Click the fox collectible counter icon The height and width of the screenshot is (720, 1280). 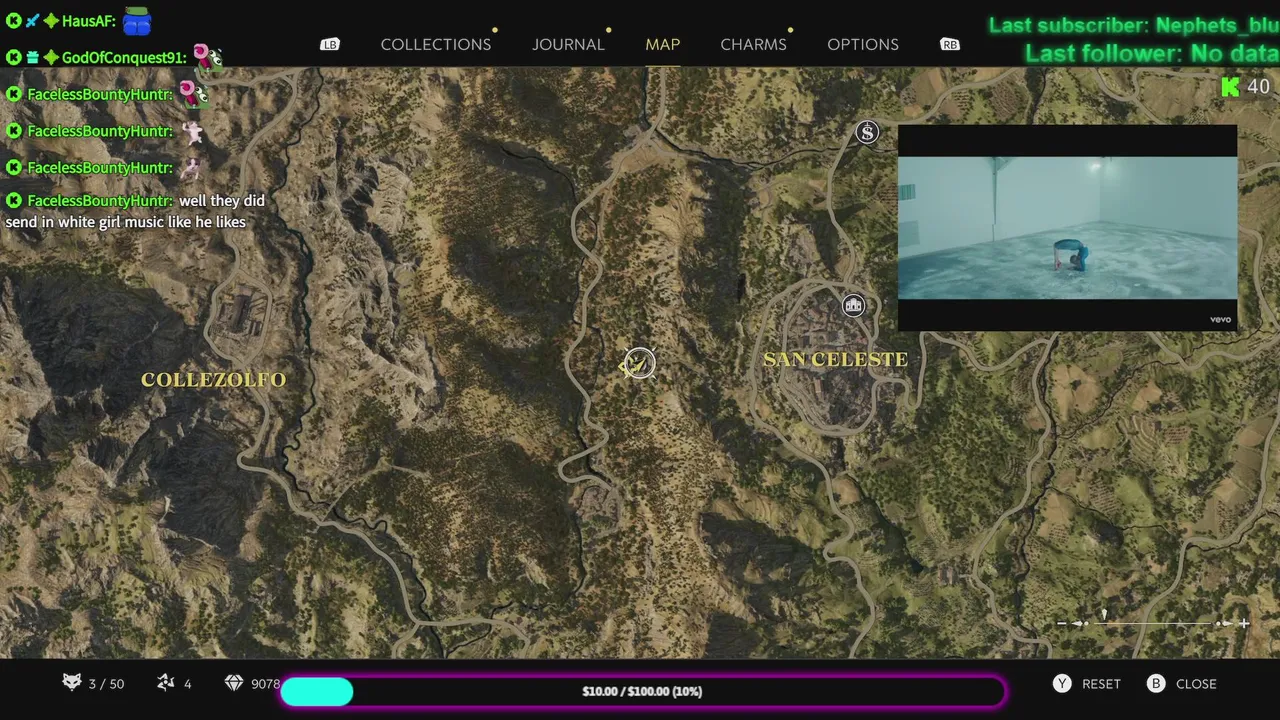(72, 682)
